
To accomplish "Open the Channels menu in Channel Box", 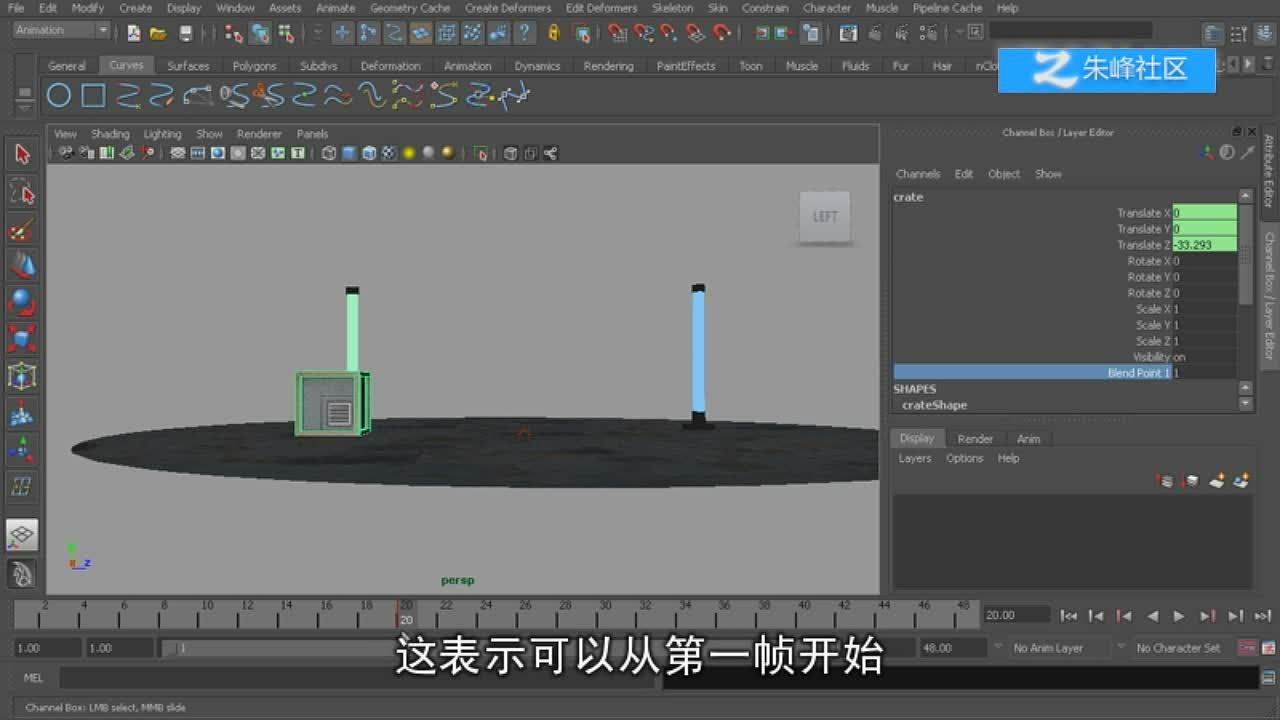I will (x=918, y=174).
